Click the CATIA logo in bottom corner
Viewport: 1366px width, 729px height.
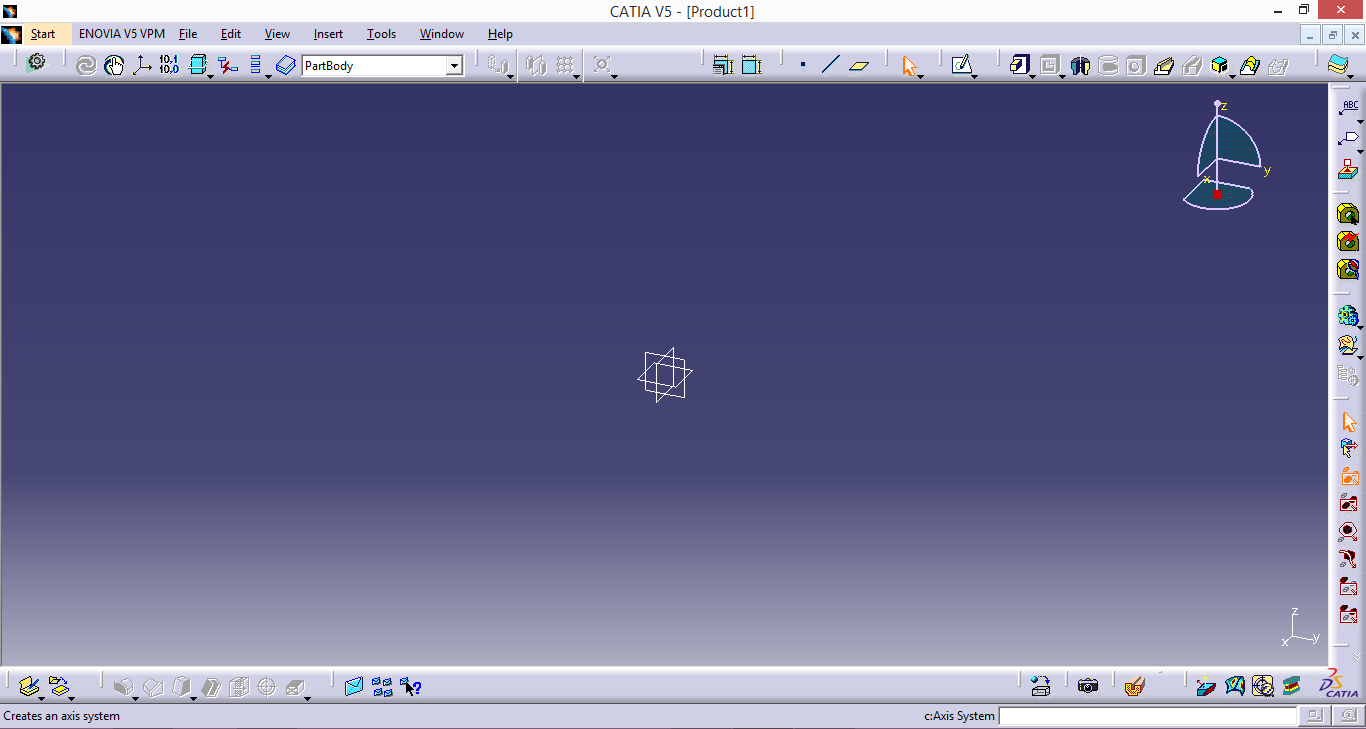point(1338,684)
